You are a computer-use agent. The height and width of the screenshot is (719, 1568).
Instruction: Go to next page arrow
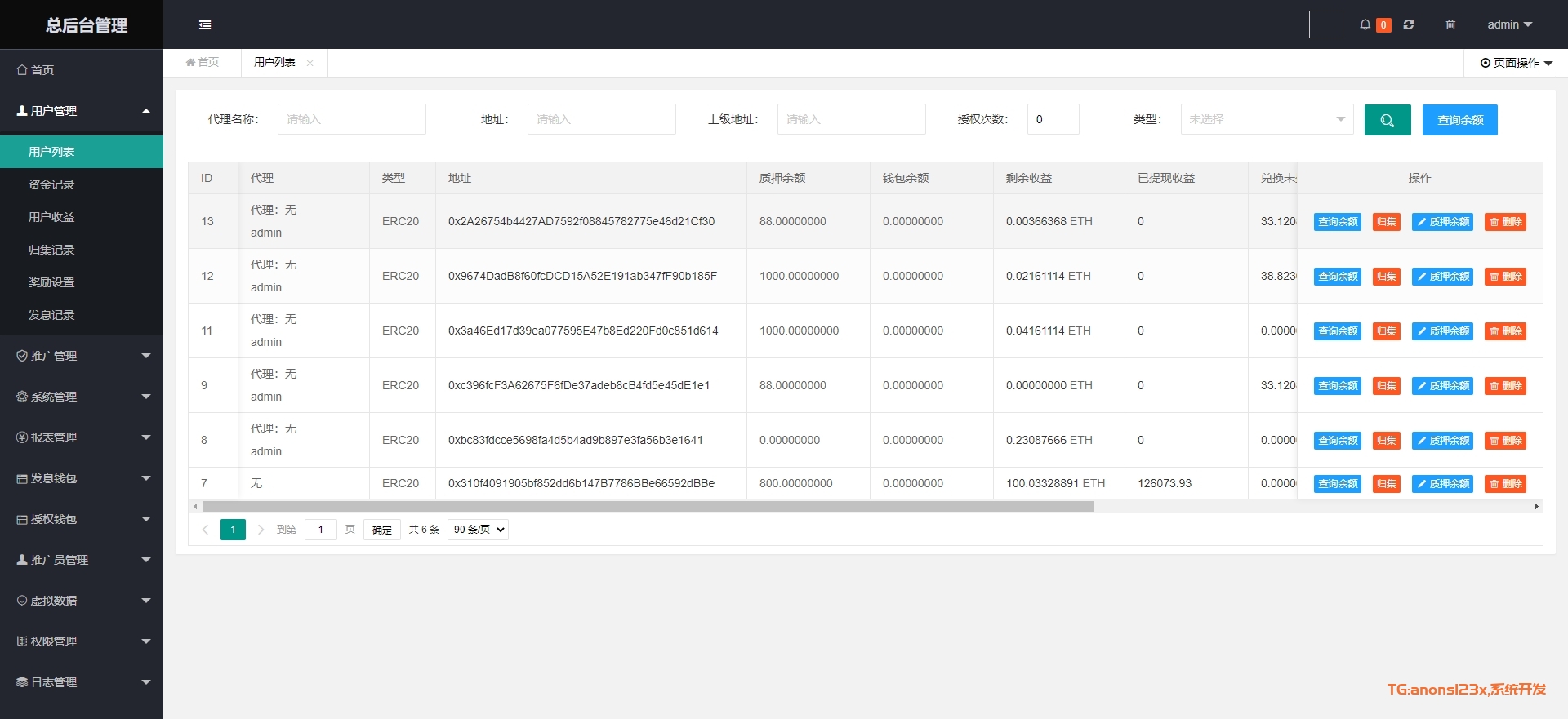pos(261,530)
